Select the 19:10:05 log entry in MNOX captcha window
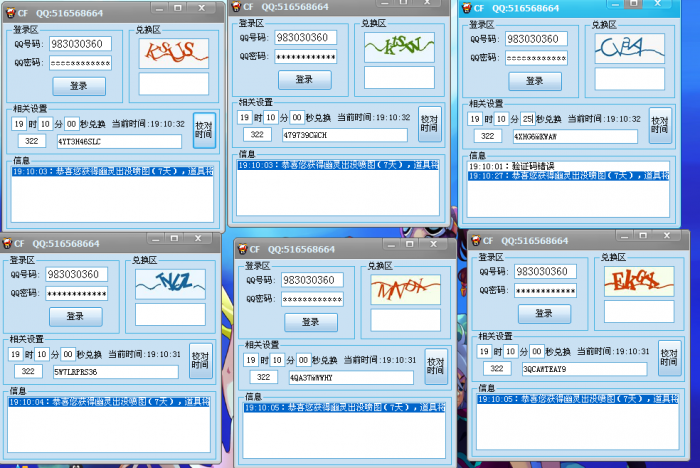This screenshot has width=700, height=468. 344,407
